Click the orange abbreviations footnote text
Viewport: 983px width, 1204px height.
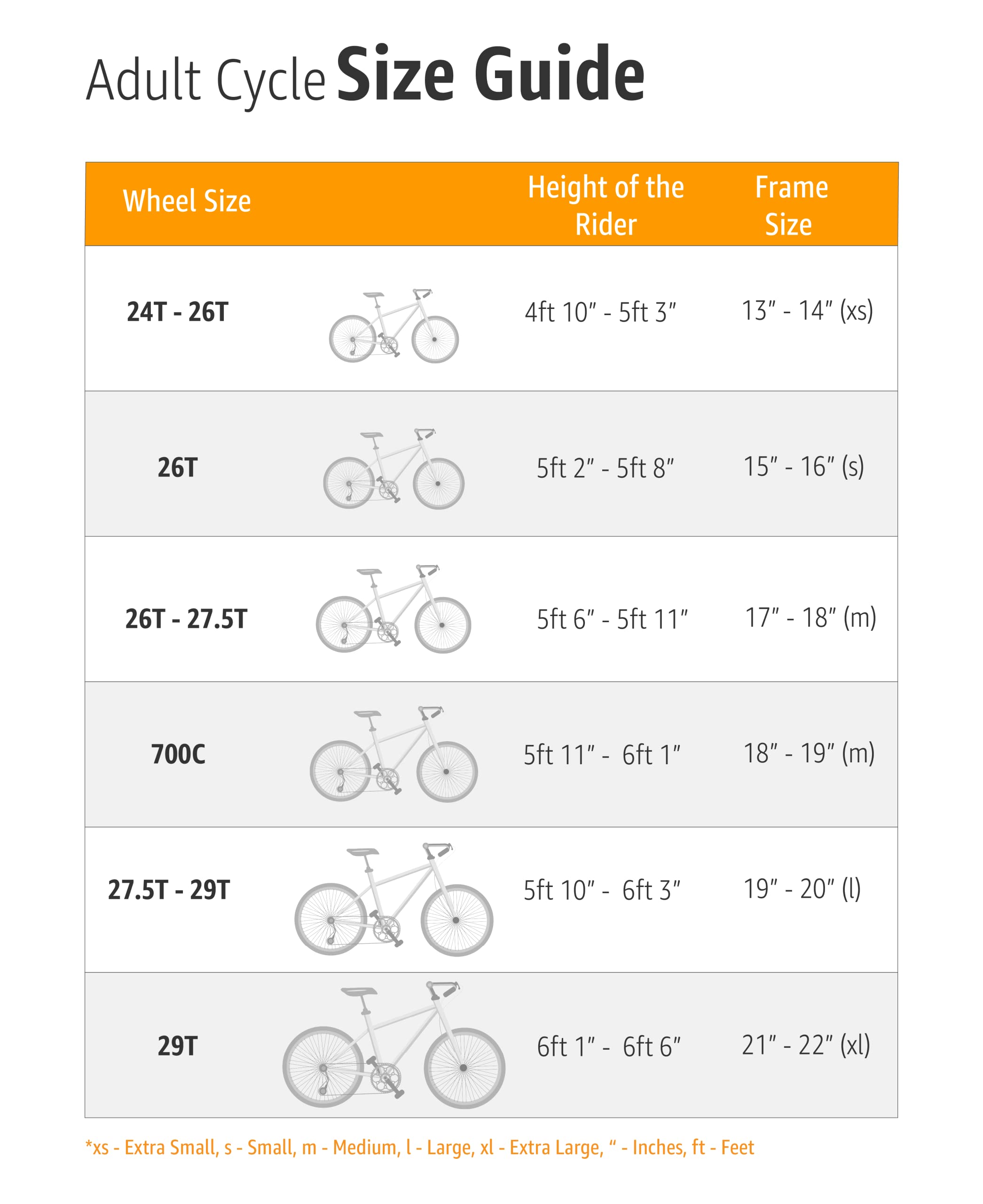(419, 1148)
